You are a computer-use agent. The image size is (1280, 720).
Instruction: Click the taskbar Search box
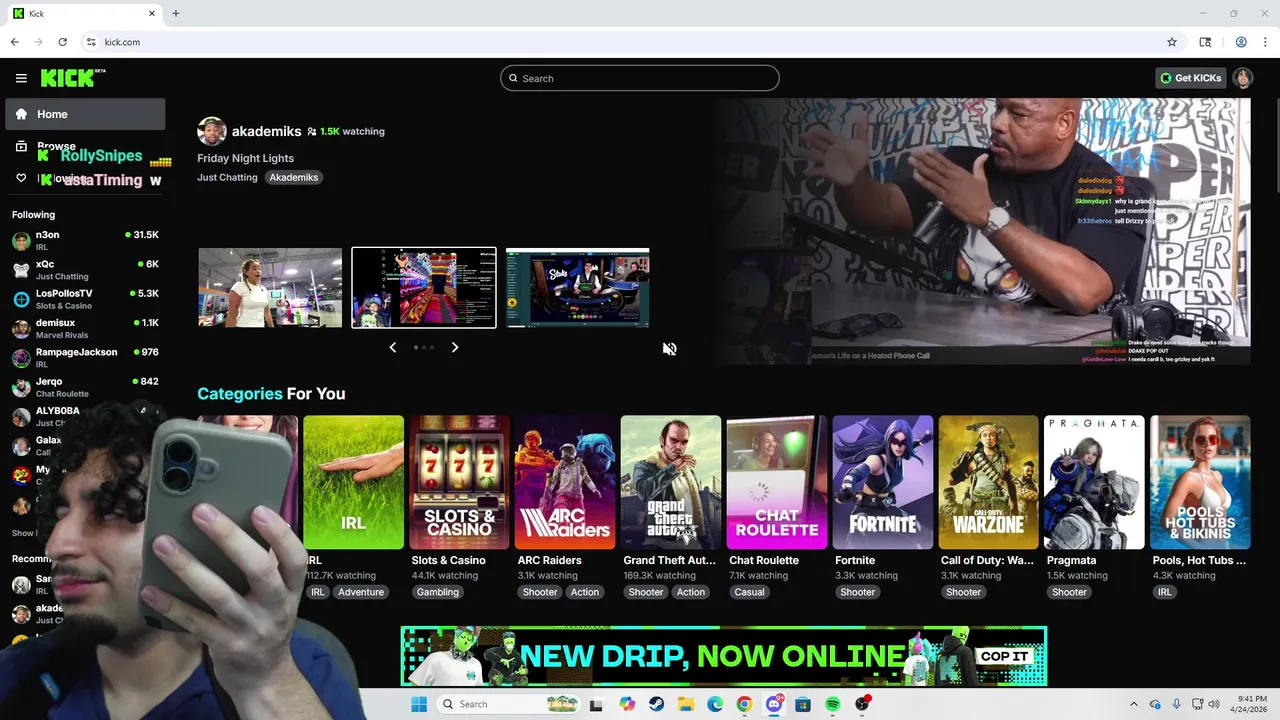click(510, 704)
